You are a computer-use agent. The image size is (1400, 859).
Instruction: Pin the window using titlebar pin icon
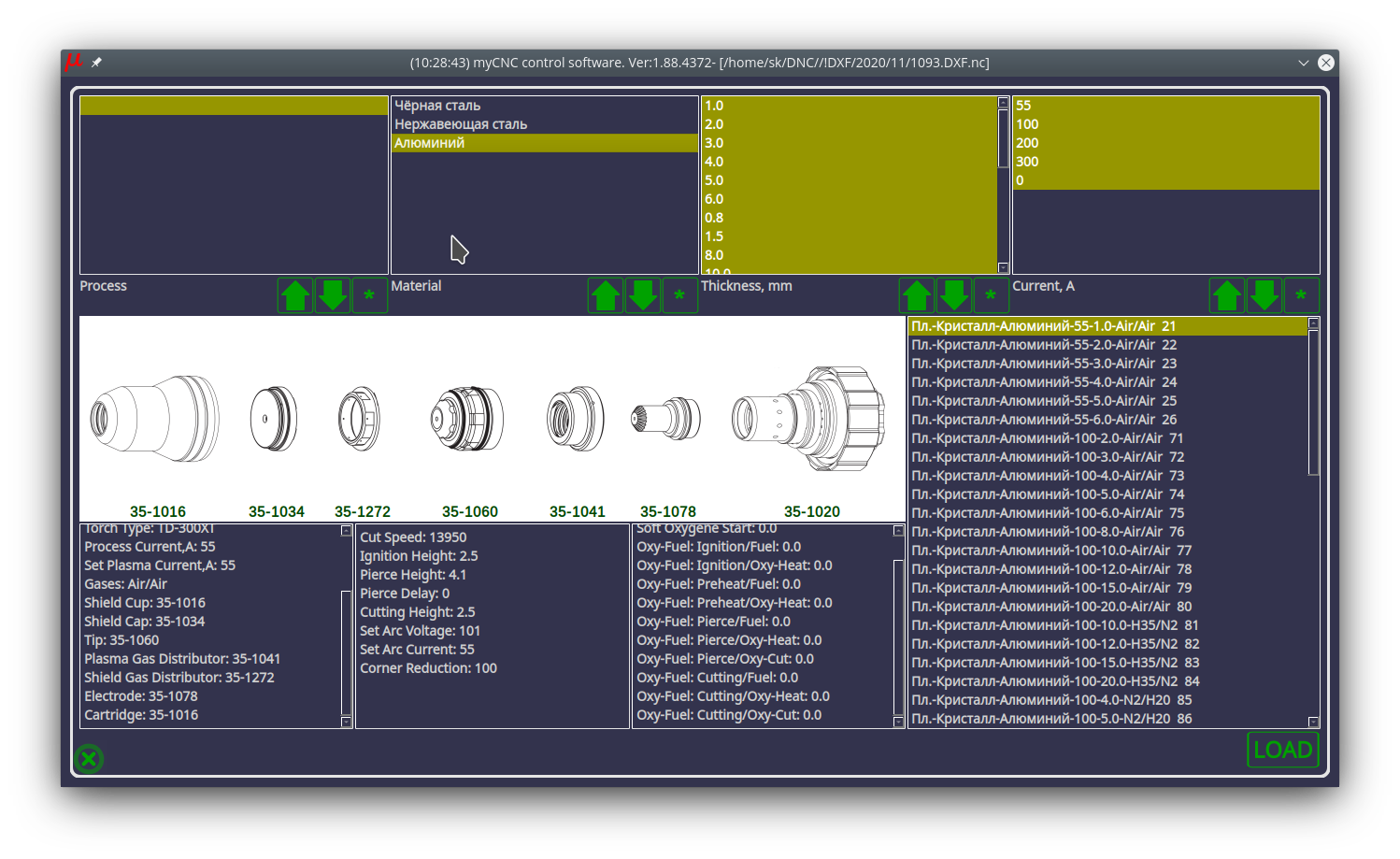click(96, 63)
